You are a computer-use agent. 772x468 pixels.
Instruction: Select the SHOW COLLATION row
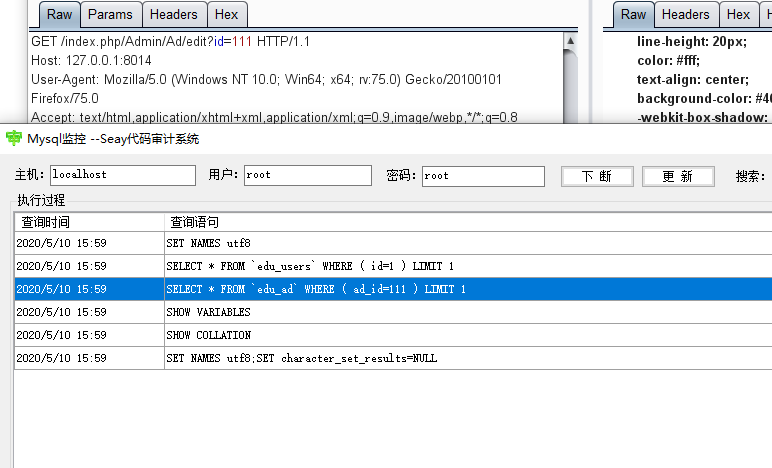click(x=393, y=335)
